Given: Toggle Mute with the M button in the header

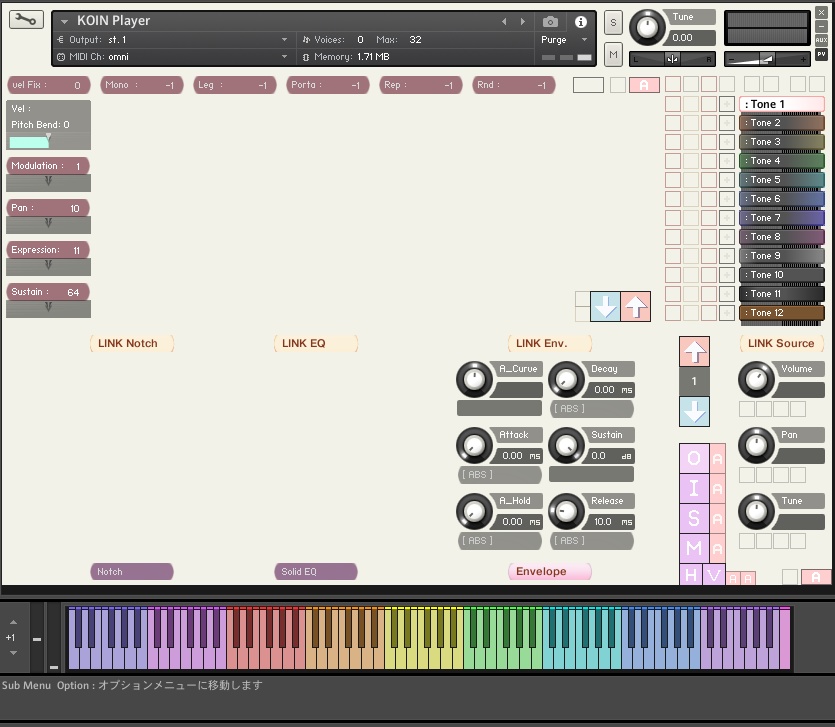Looking at the screenshot, I should (x=613, y=56).
